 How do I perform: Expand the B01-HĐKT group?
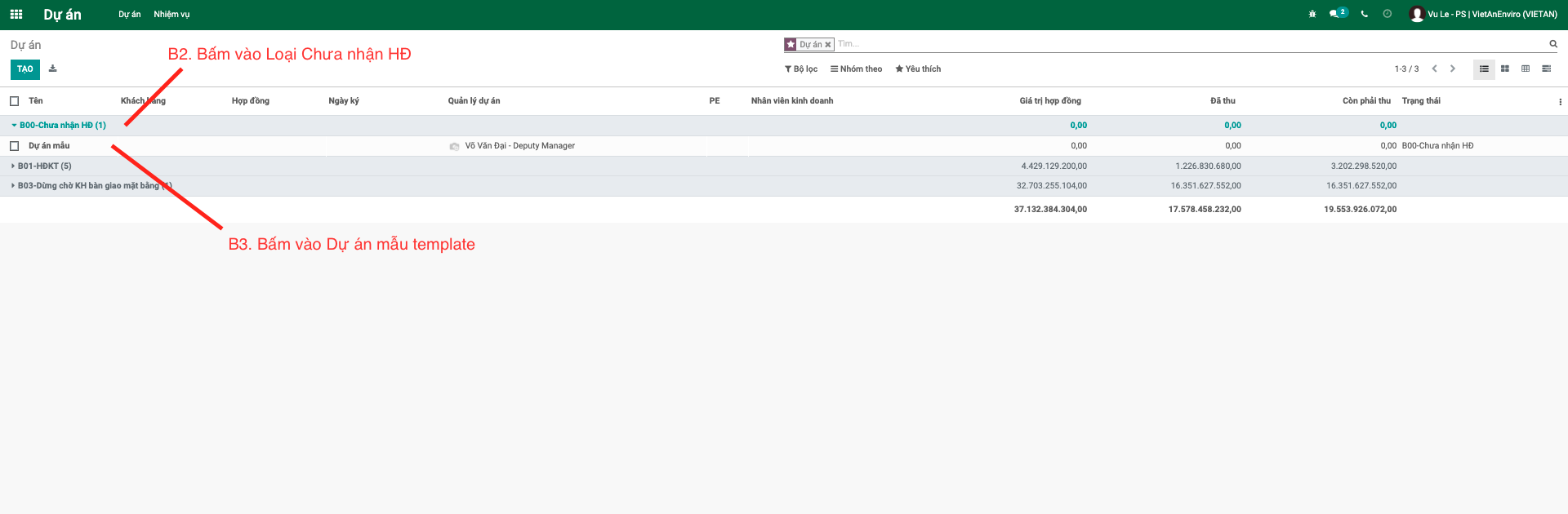click(44, 166)
